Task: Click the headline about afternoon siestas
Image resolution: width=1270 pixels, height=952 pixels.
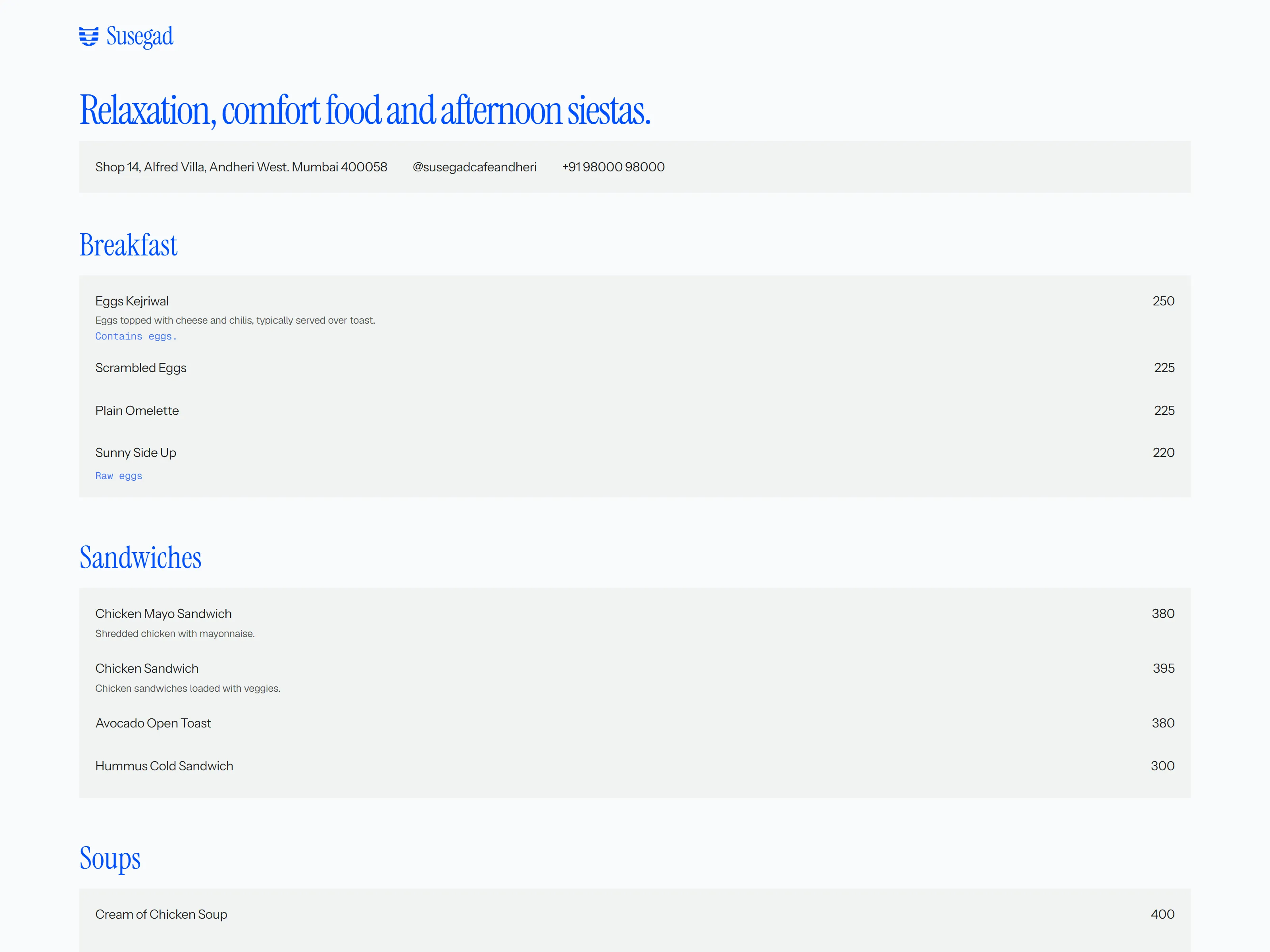Action: pos(365,110)
